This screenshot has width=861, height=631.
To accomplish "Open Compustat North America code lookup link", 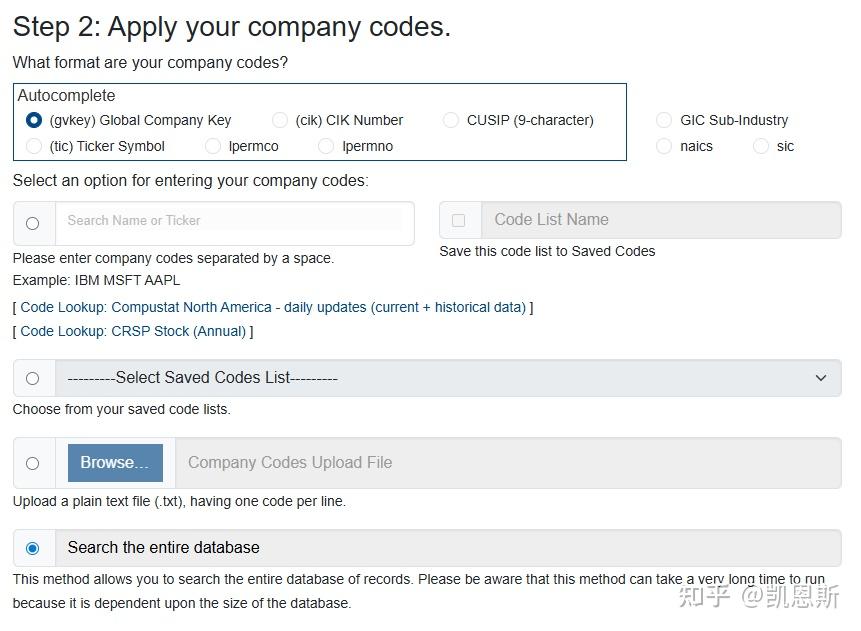I will tap(273, 307).
